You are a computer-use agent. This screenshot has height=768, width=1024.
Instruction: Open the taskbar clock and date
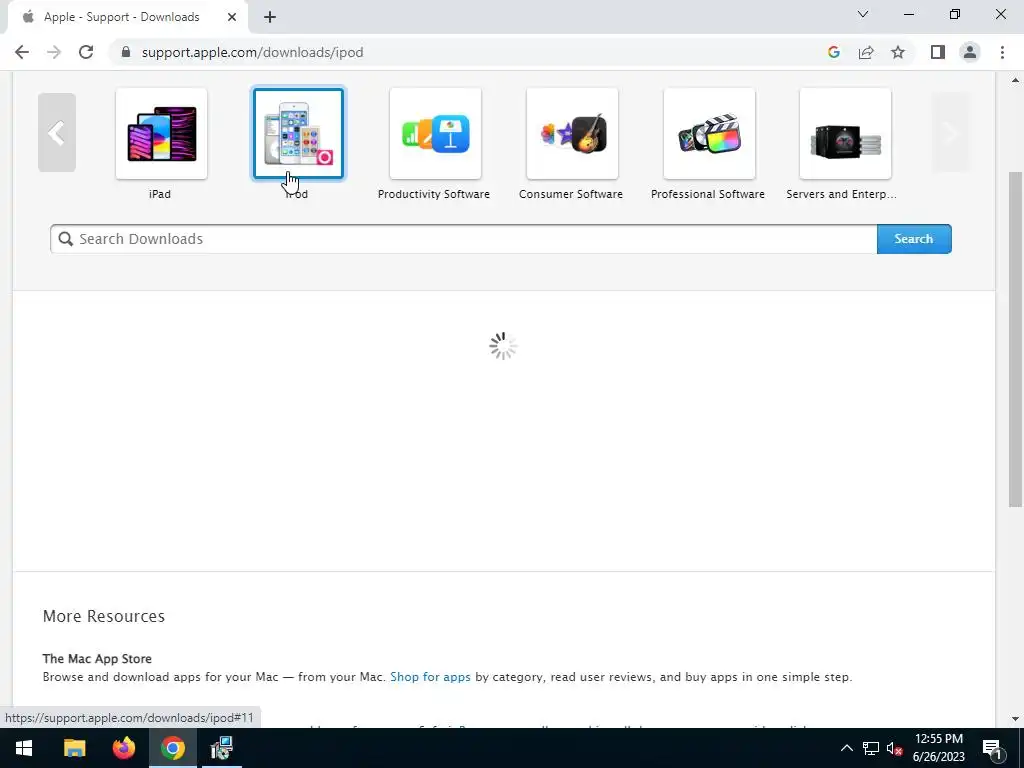point(938,748)
